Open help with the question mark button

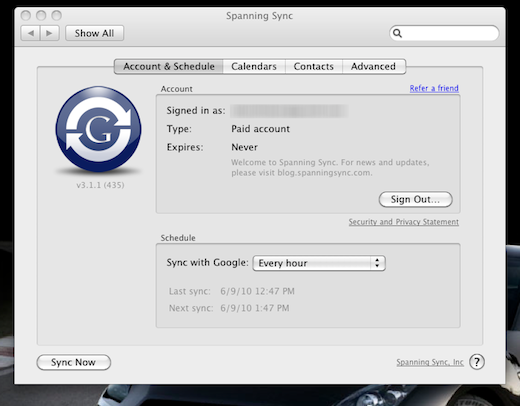tap(477, 362)
